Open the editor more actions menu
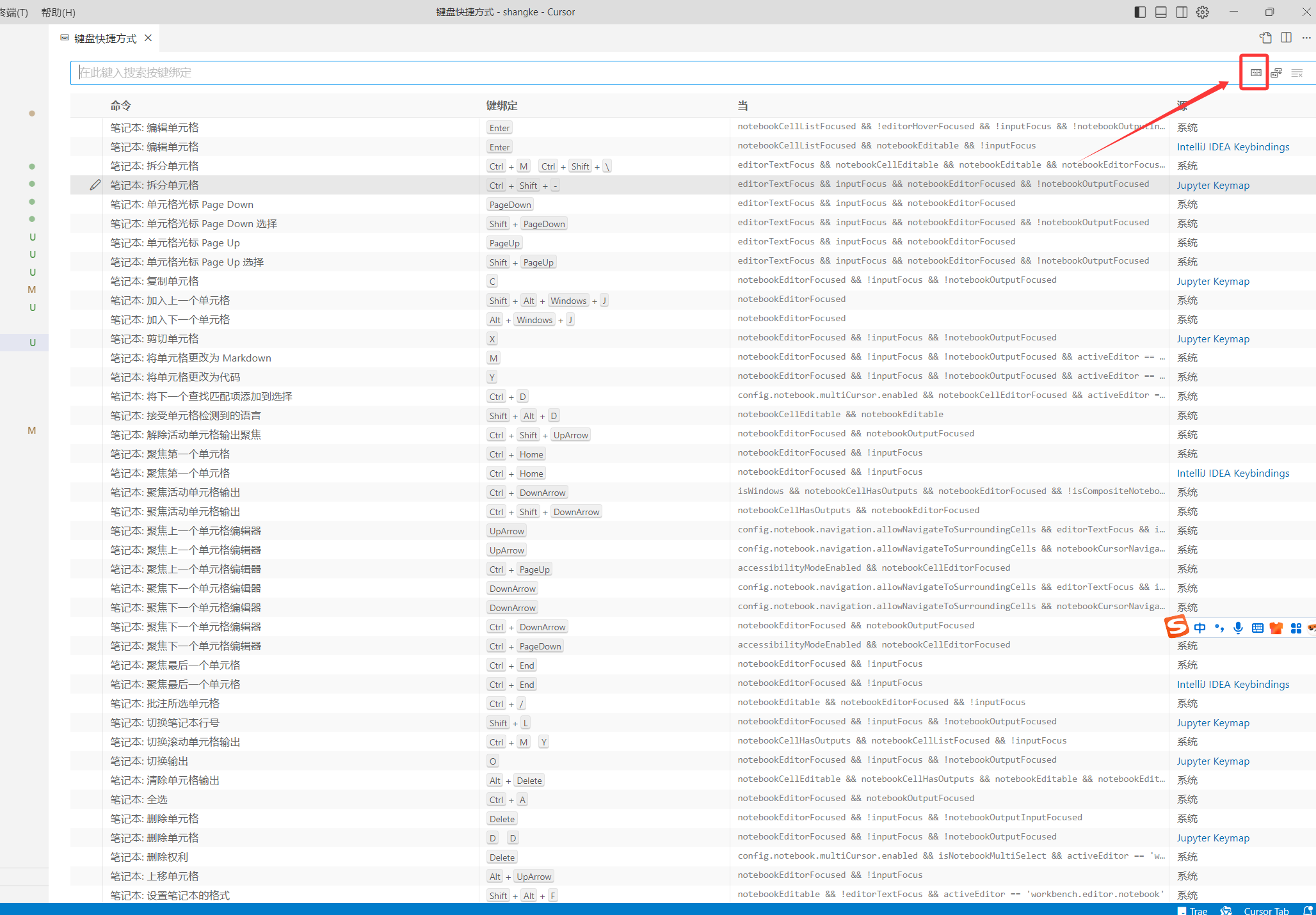 click(1306, 38)
